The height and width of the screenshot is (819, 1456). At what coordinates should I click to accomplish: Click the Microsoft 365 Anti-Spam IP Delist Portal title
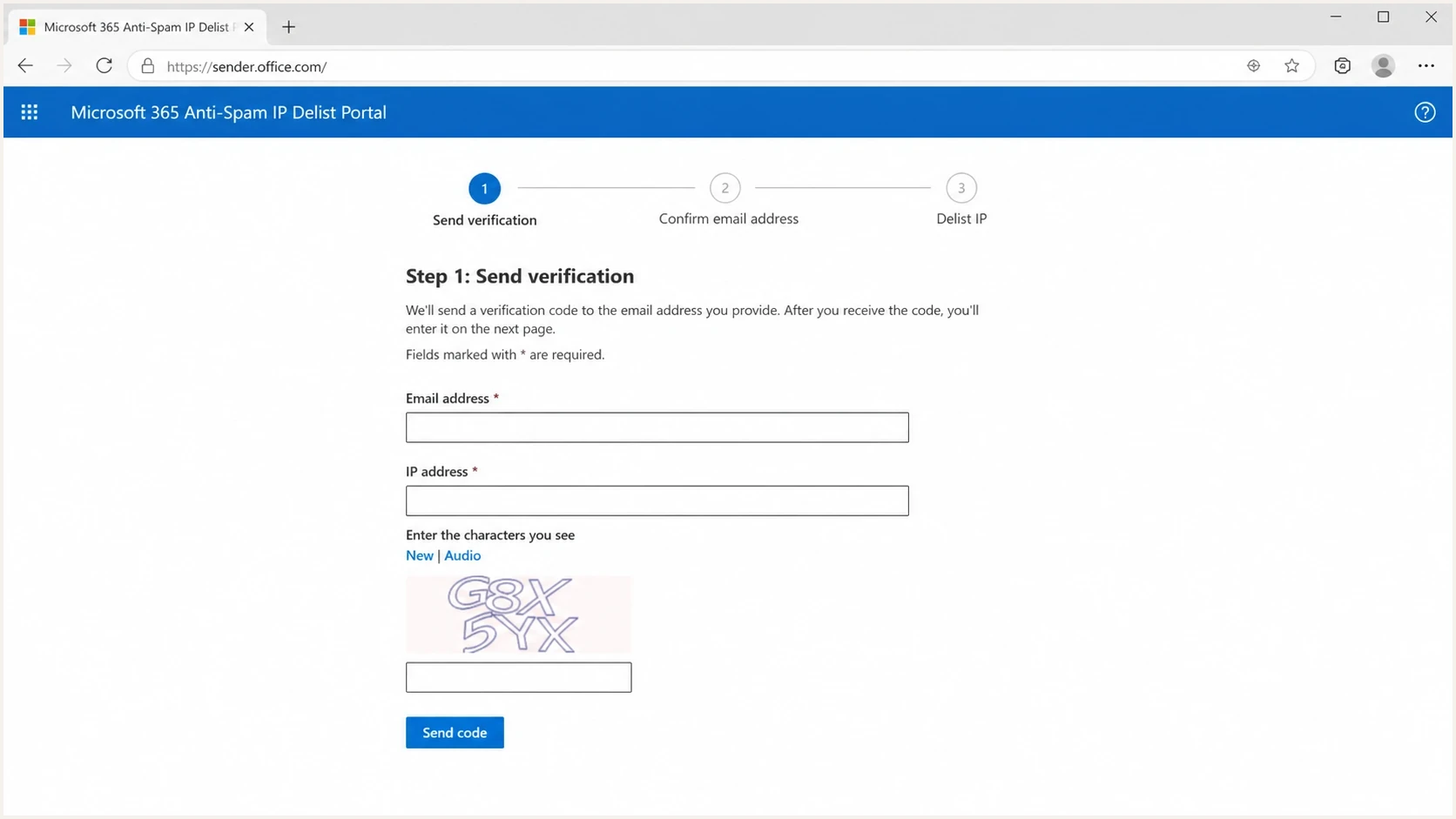(228, 112)
